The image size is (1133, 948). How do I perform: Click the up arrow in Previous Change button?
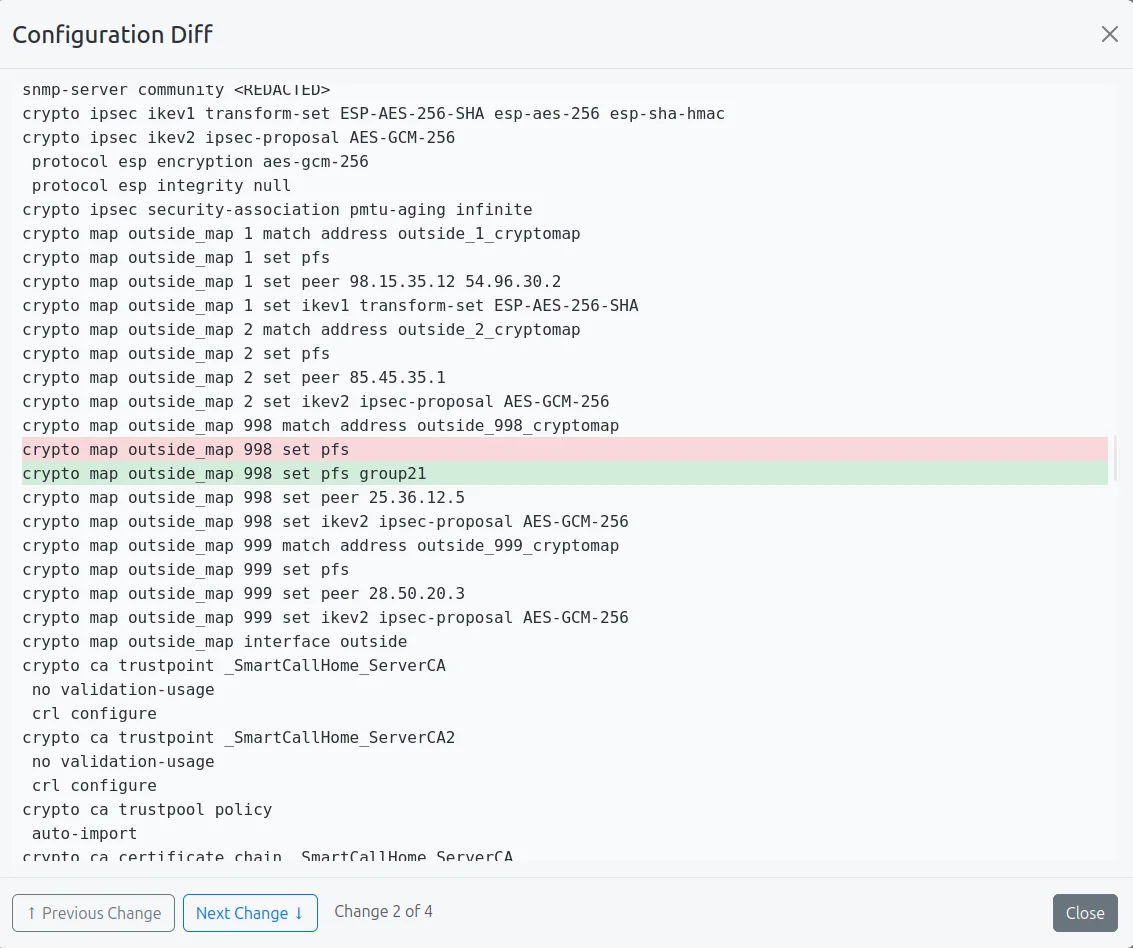point(32,913)
